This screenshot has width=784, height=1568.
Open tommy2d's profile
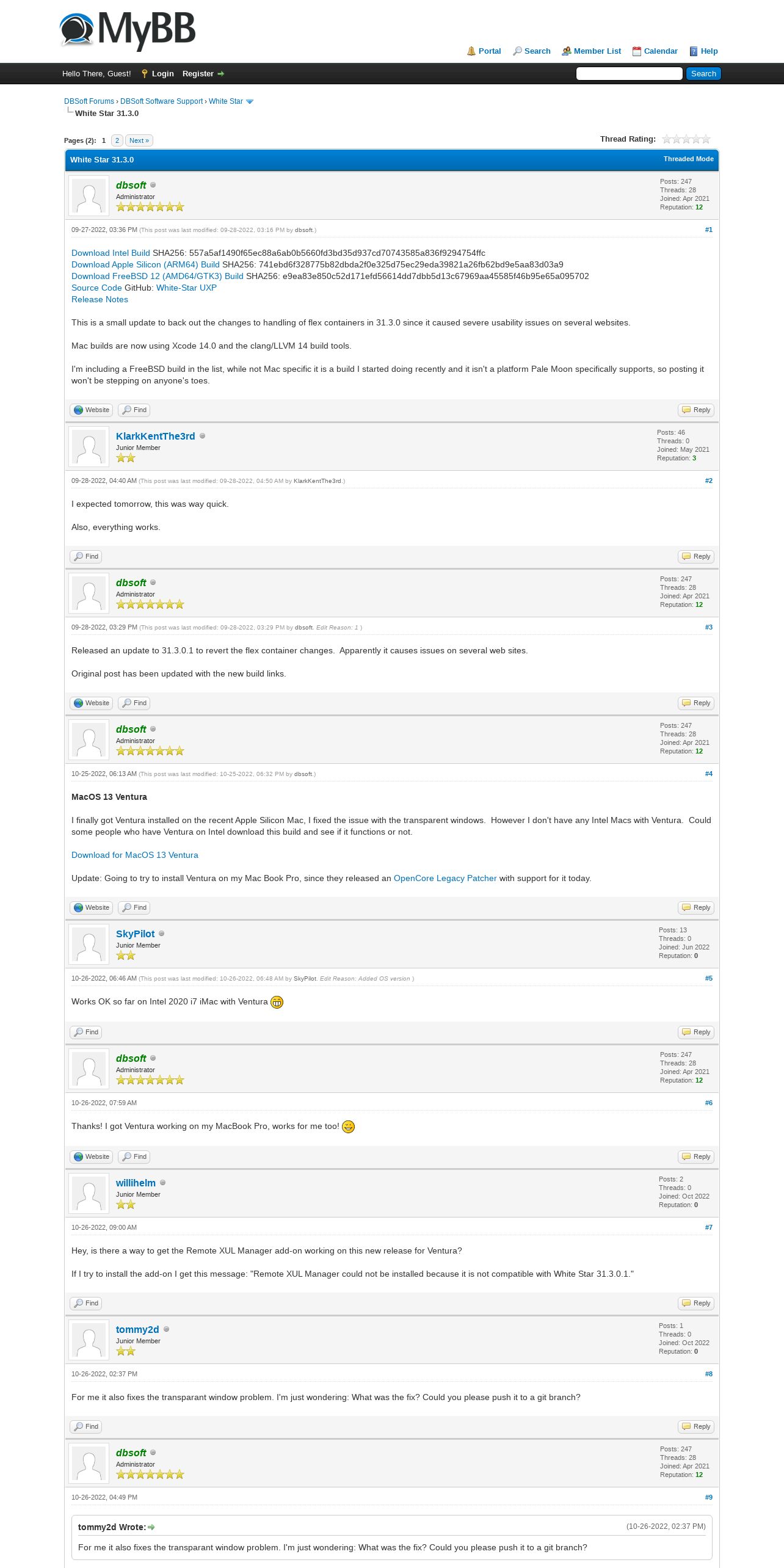pyautogui.click(x=137, y=1329)
